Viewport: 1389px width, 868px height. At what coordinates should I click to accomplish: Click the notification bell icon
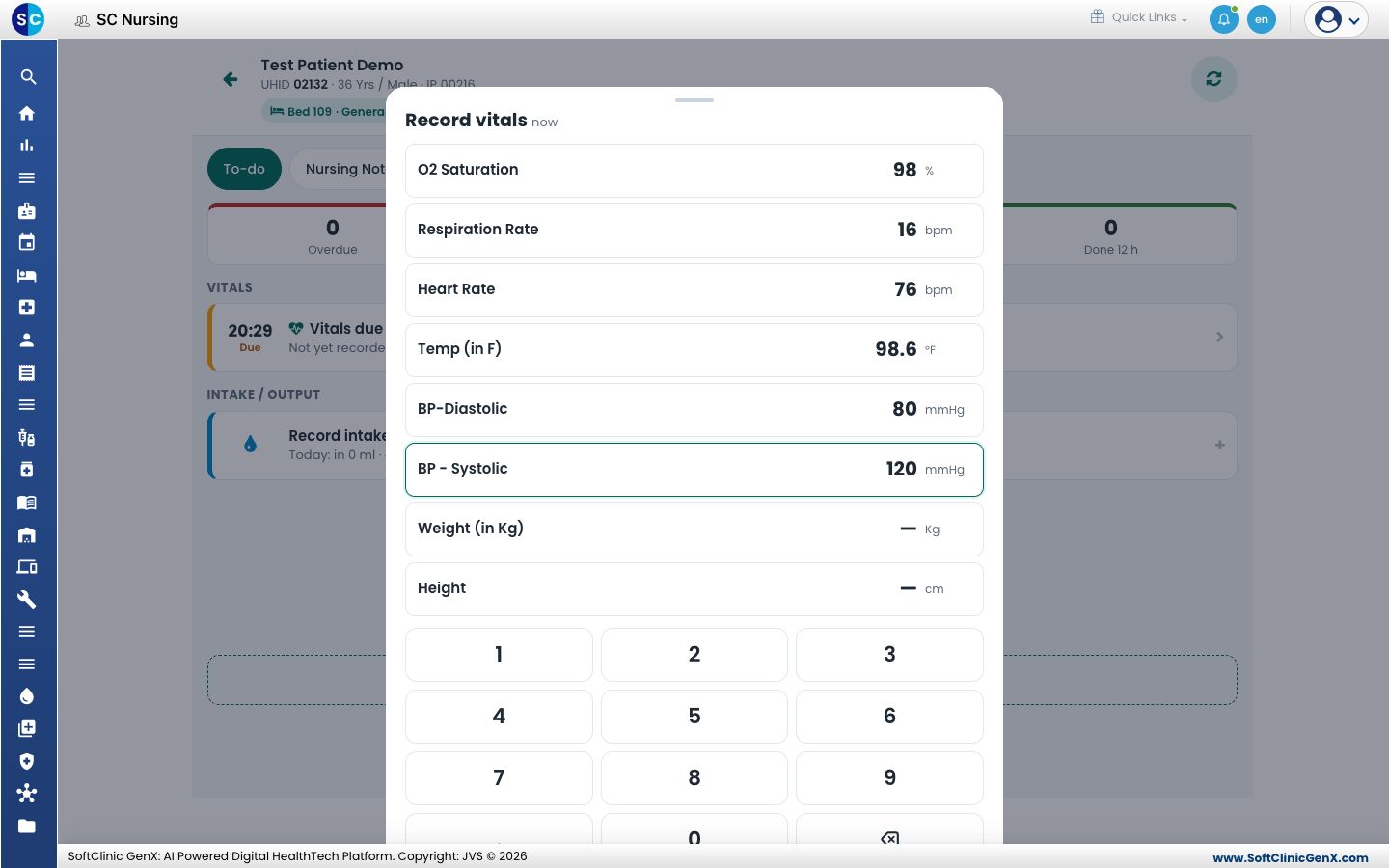coord(1224,19)
